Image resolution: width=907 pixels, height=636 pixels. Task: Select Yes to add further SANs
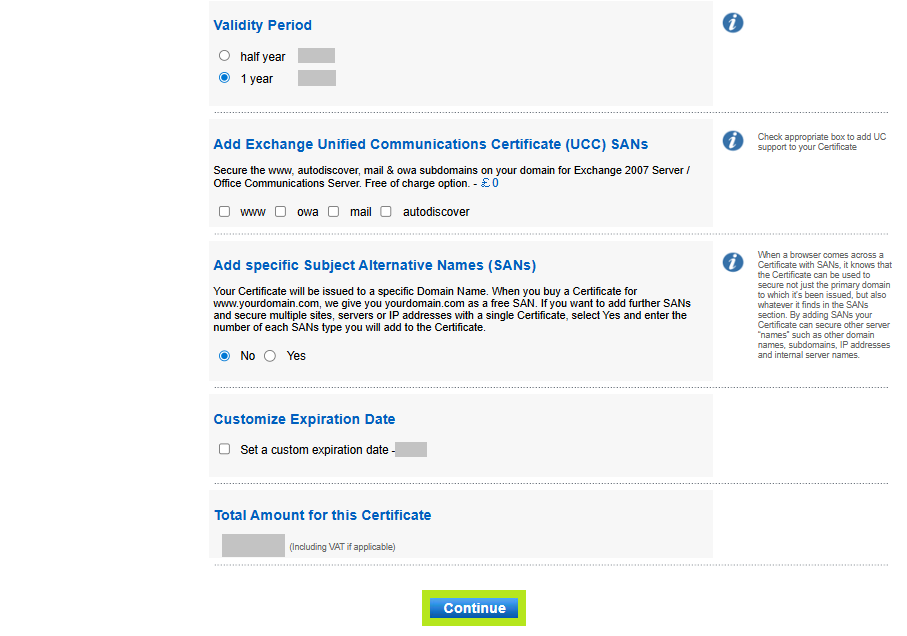pyautogui.click(x=269, y=355)
